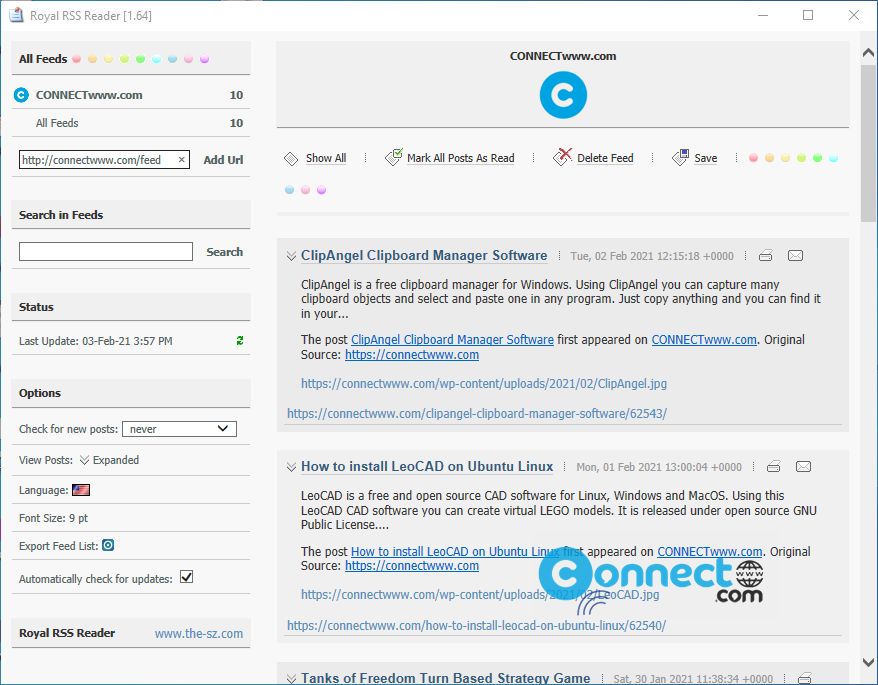Click the Delete Feed label

pyautogui.click(x=605, y=158)
